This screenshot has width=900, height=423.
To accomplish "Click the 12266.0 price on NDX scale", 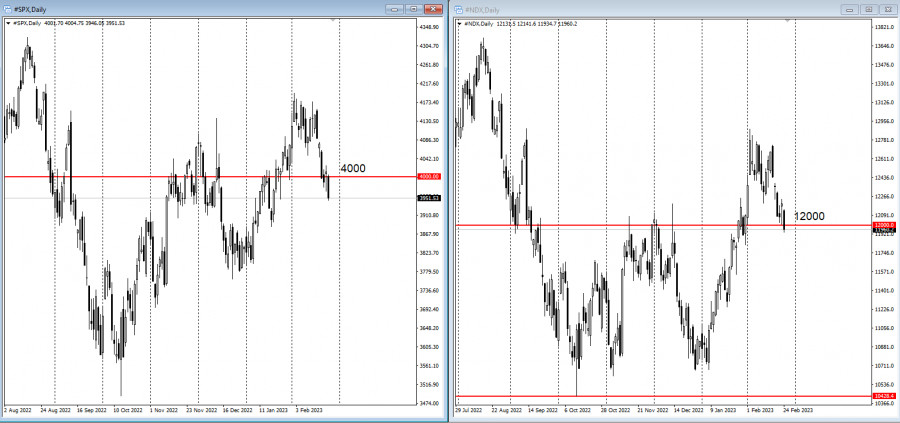I will coord(883,196).
